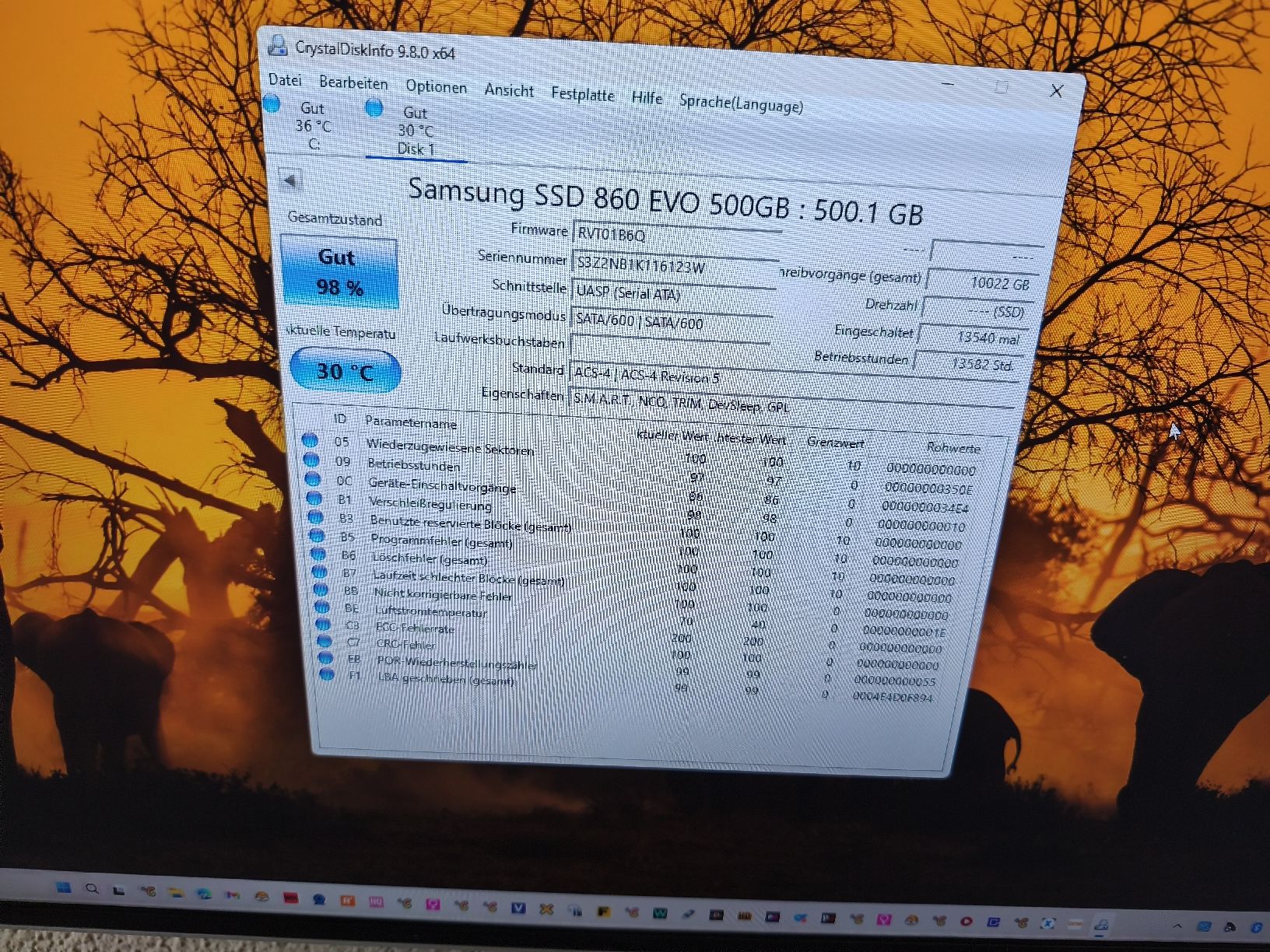This screenshot has width=1270, height=952.
Task: Click the Eingeschaltet value 13540 mal
Action: click(970, 337)
